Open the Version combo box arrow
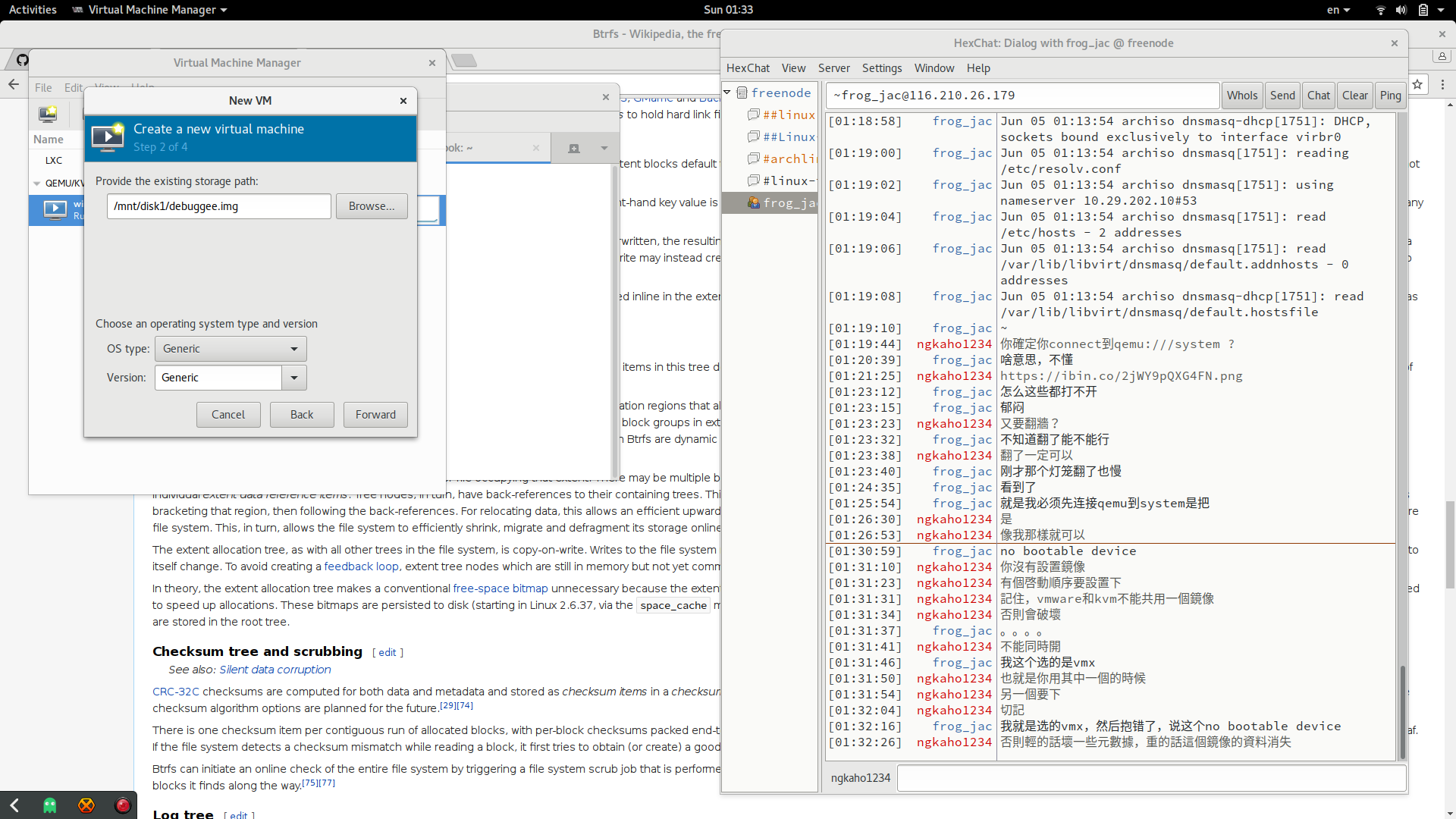This screenshot has width=1456, height=819. pyautogui.click(x=294, y=378)
